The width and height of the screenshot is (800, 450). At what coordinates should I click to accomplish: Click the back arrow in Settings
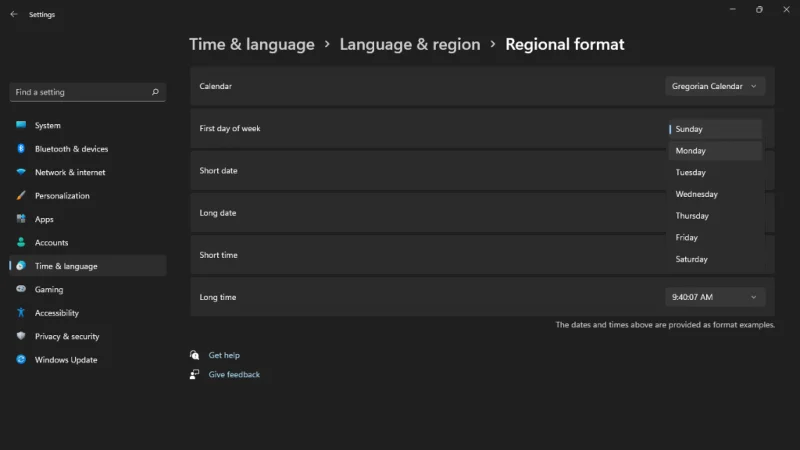(x=14, y=14)
